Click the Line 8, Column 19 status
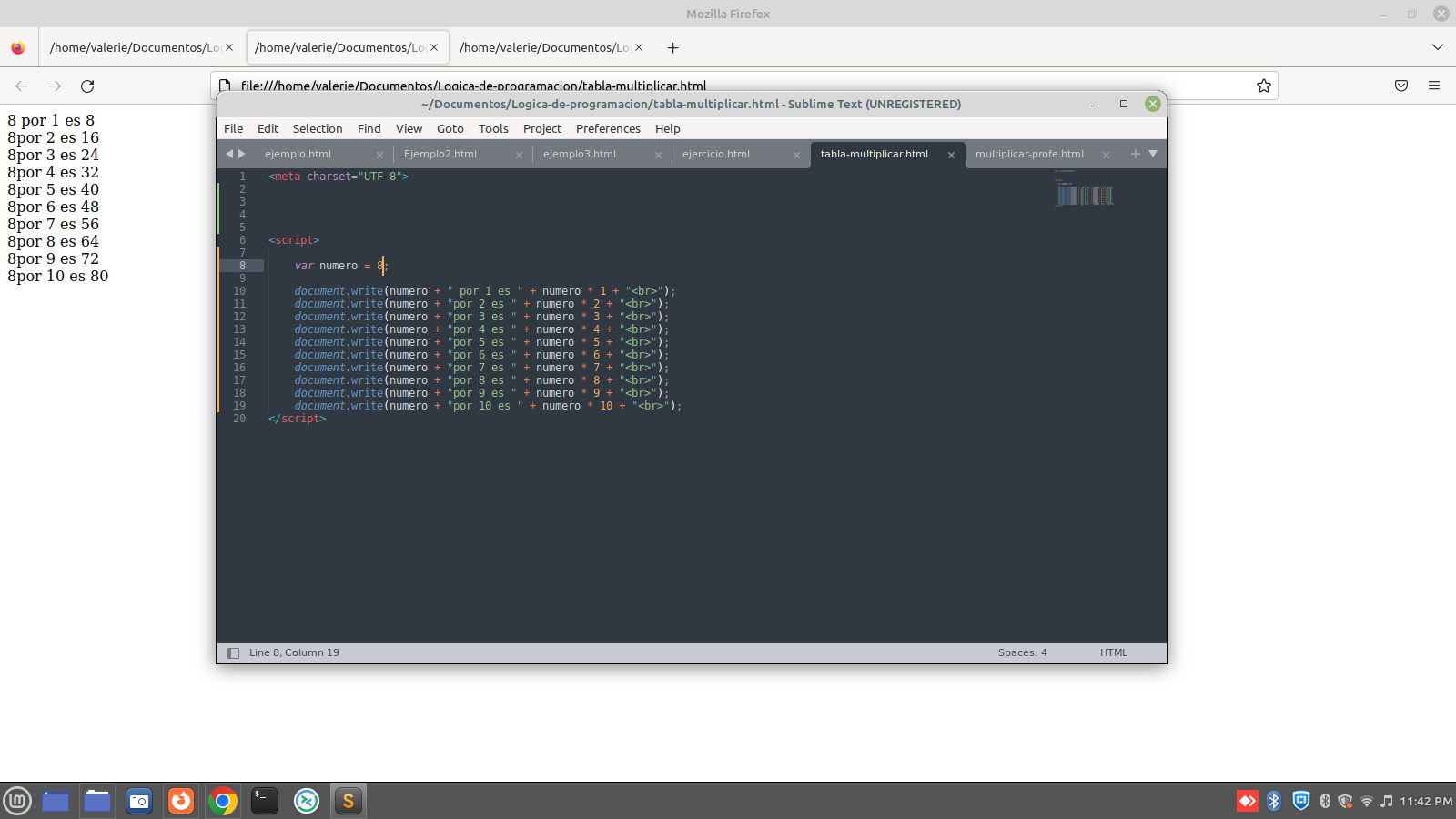This screenshot has width=1456, height=819. click(x=294, y=652)
